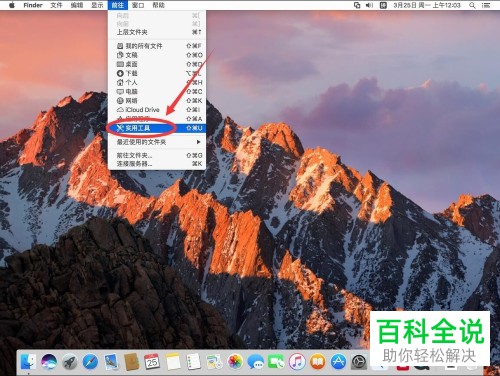
Task: Launch Maps from the Dock
Action: tap(214, 362)
